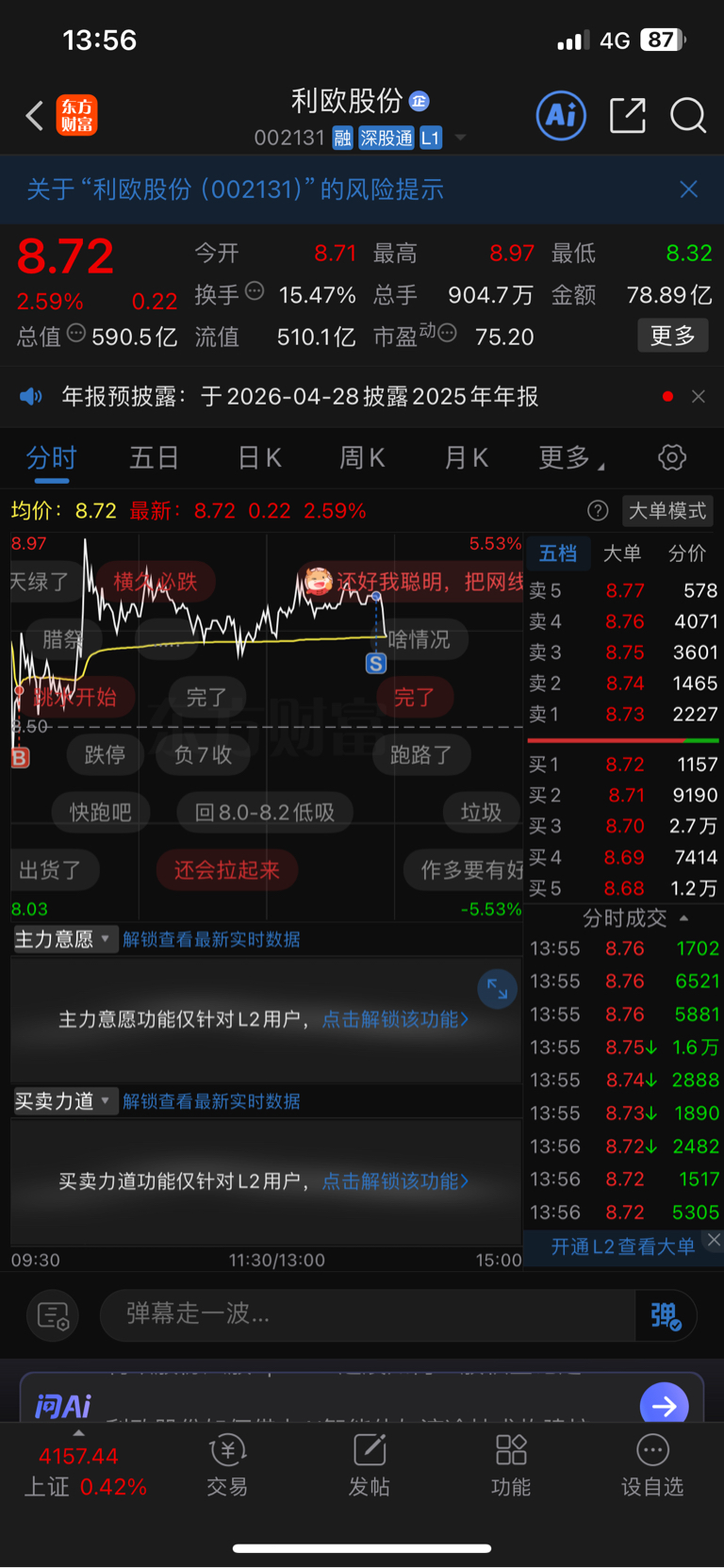Viewport: 724px width, 1568px height.
Task: Switch to the 五日 chart tab
Action: coord(154,458)
